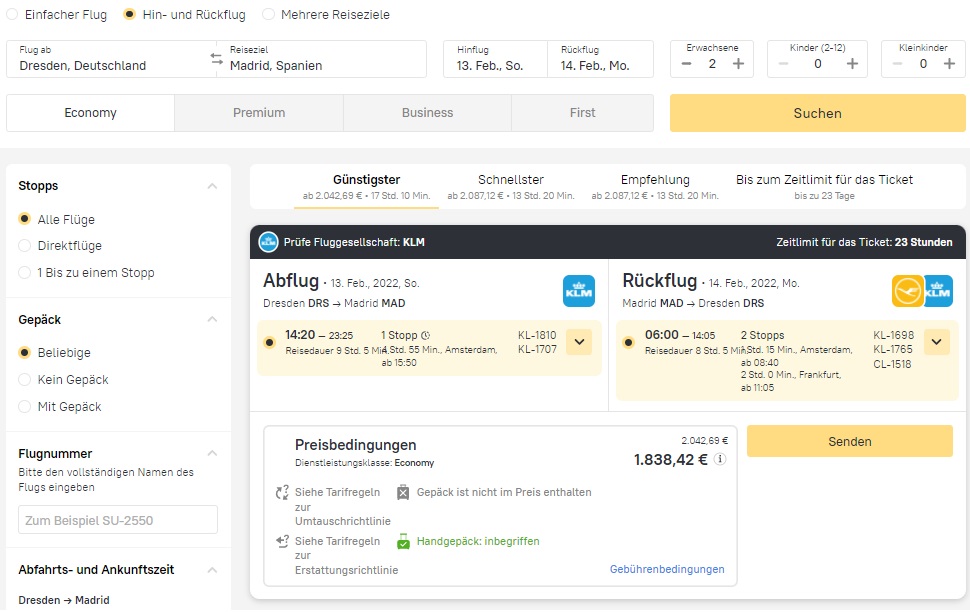Image resolution: width=970 pixels, height=612 pixels.
Task: Select the Business cabin class tab
Action: tap(427, 113)
